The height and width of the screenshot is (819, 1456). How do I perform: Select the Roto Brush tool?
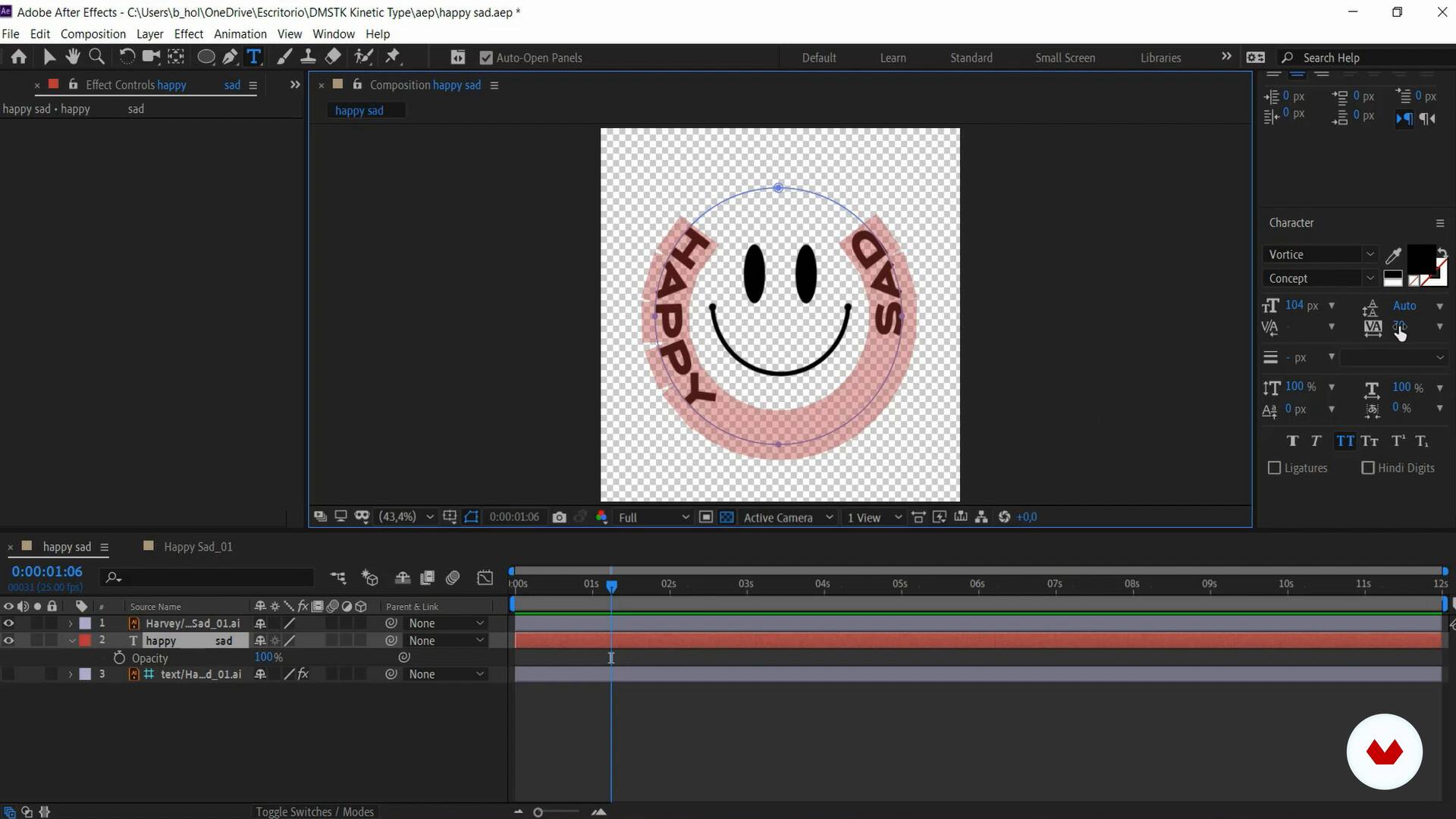point(364,57)
